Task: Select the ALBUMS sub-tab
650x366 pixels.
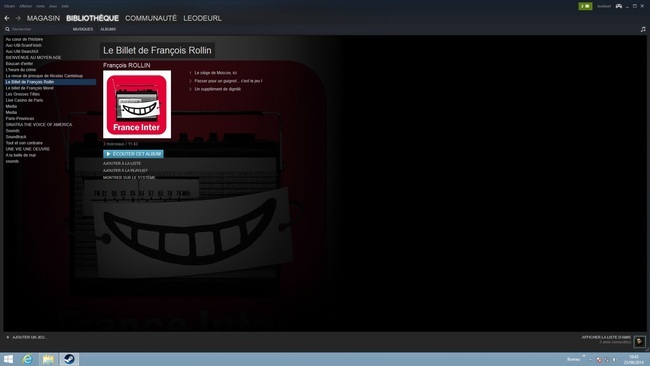Action: (x=108, y=29)
